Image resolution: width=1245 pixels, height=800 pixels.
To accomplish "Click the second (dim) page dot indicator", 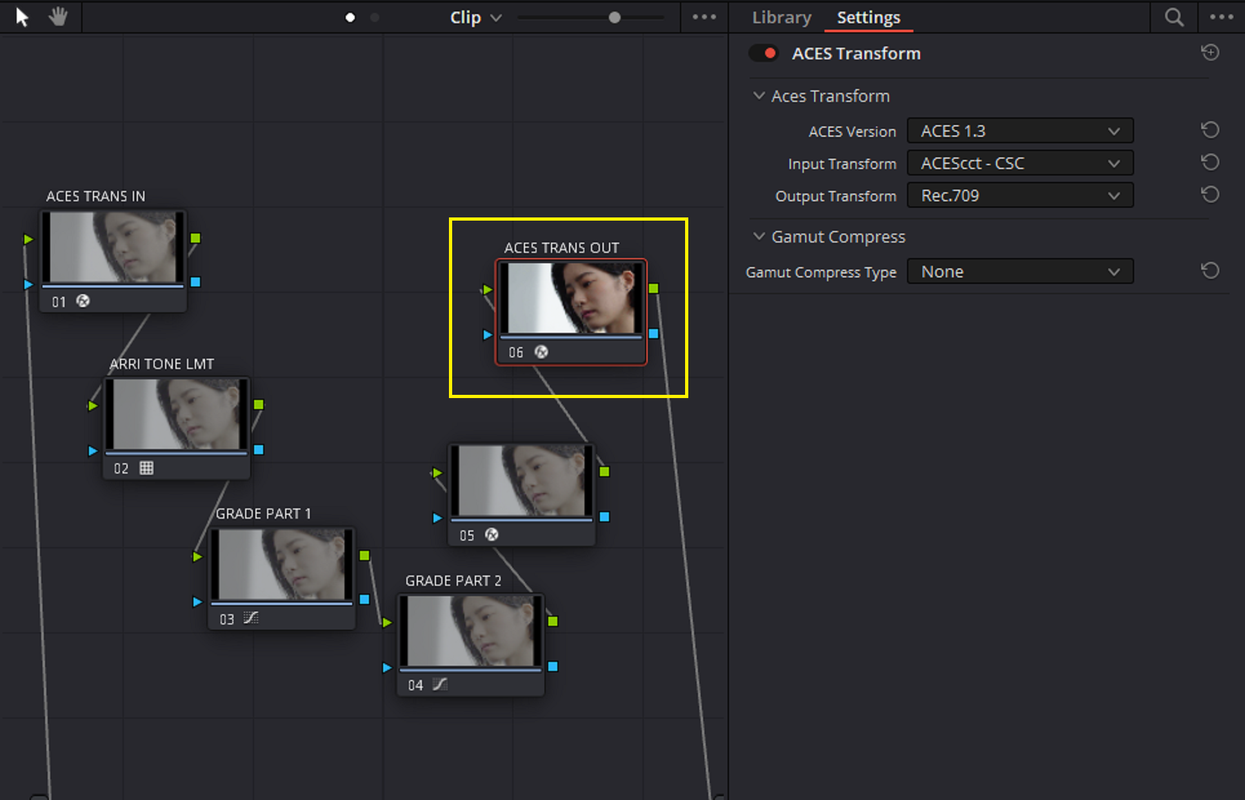I will [375, 17].
